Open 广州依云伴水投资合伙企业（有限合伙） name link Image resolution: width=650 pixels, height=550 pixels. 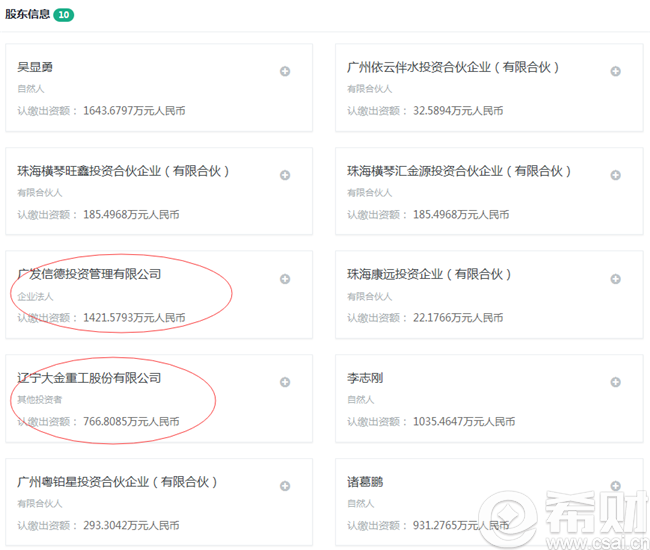[453, 67]
